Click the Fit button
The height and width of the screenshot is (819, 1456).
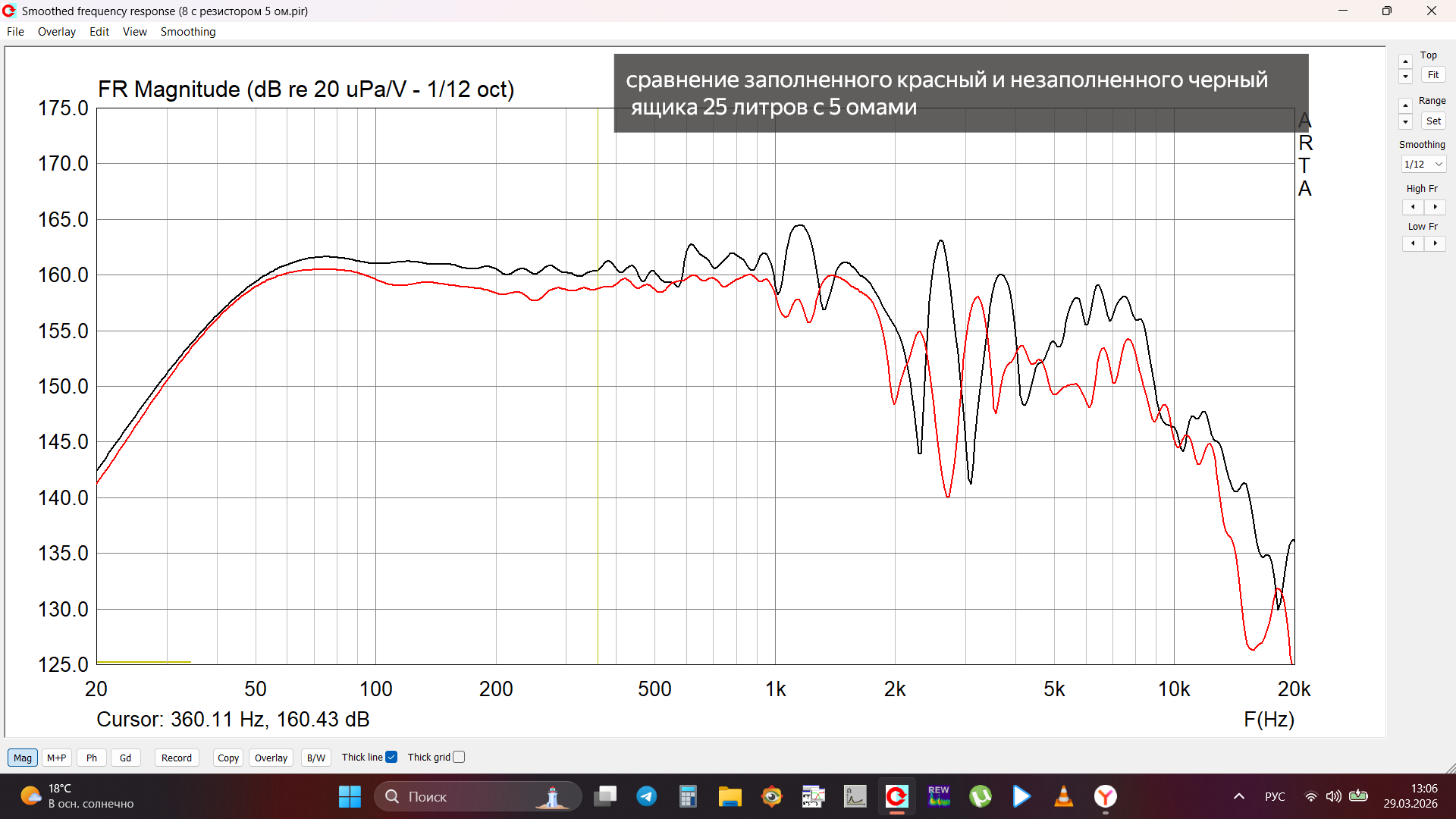pos(1432,75)
